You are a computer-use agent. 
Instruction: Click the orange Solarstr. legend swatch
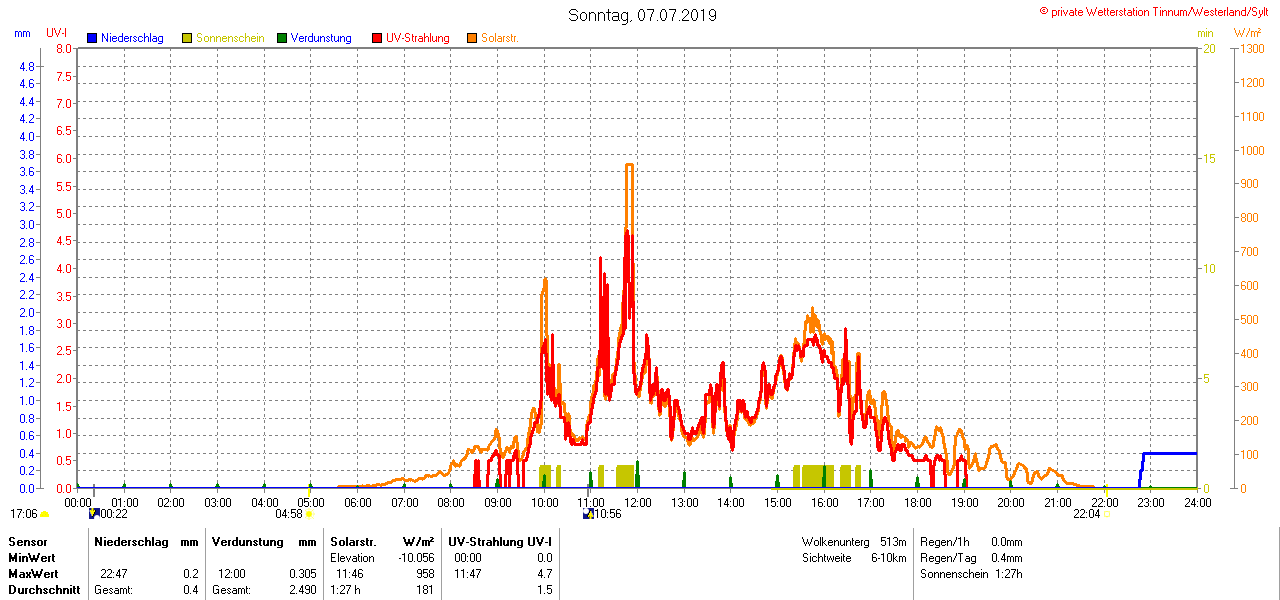point(472,38)
